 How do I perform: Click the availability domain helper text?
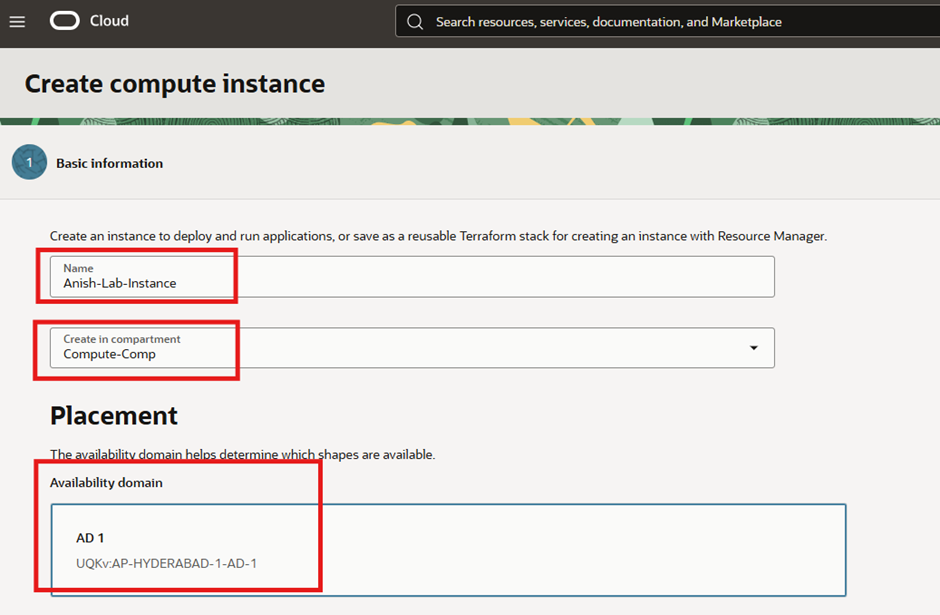(x=242, y=455)
